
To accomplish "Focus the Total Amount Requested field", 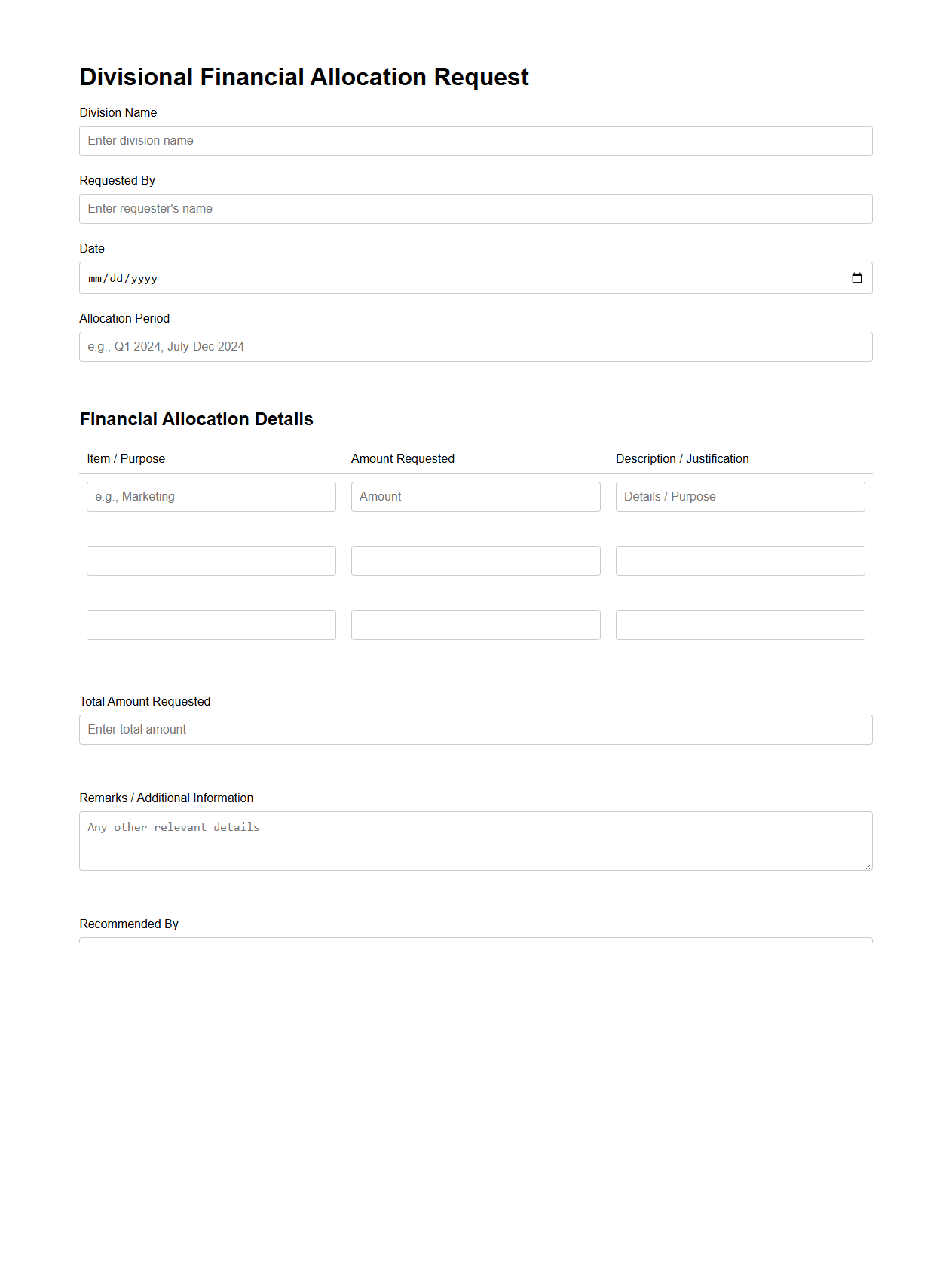I will [x=476, y=730].
